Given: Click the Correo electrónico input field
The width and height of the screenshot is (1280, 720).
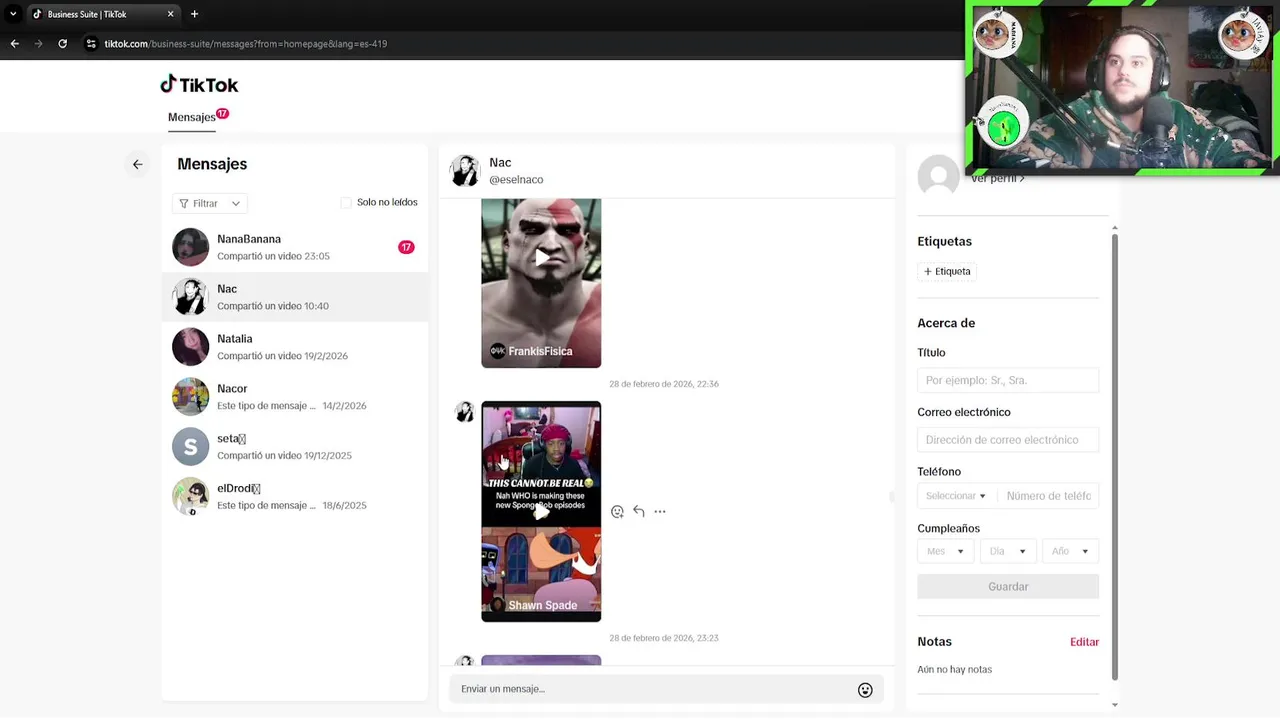Looking at the screenshot, I should point(1008,440).
